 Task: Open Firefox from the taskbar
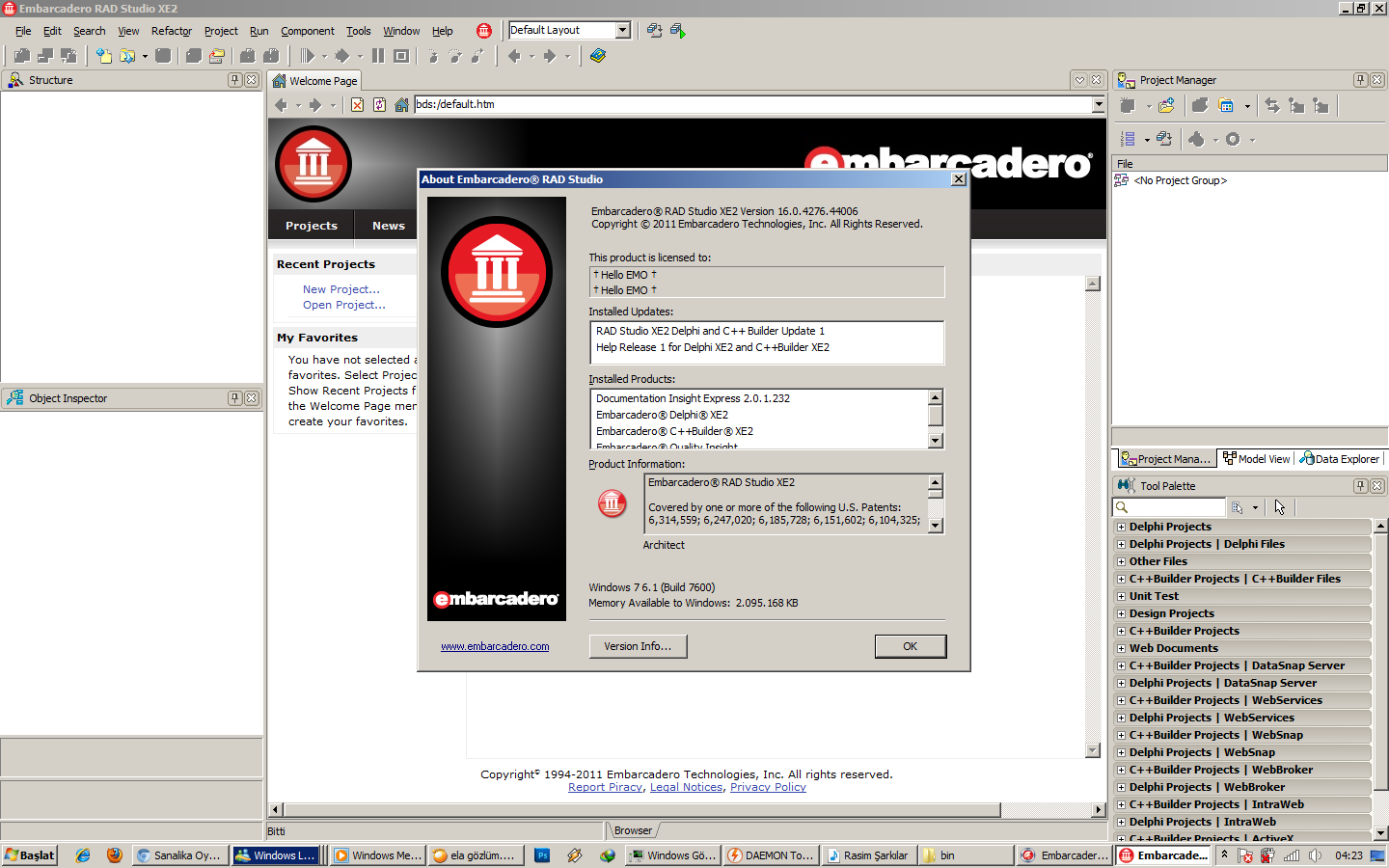click(115, 855)
